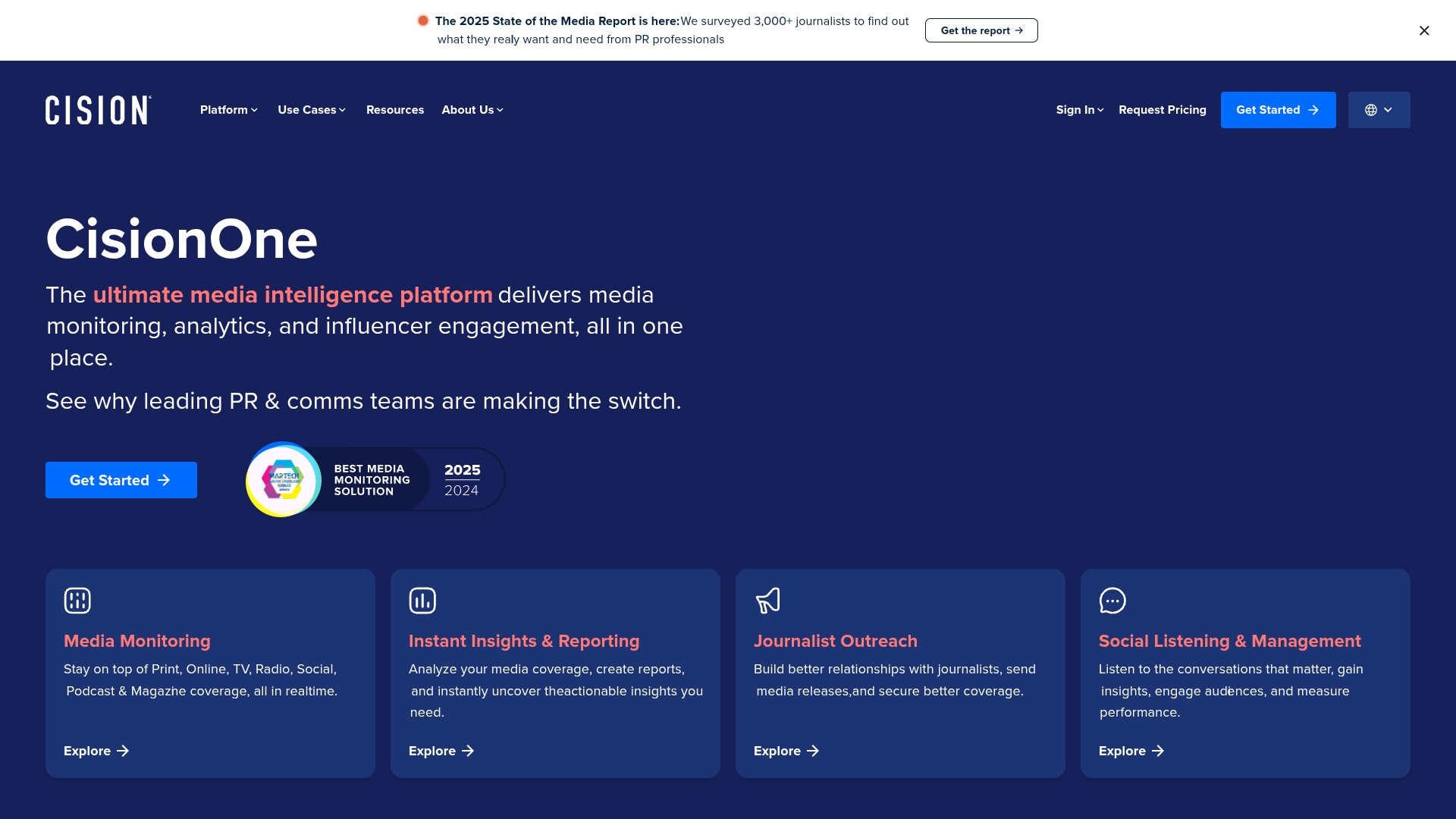Click the Instant Insights bar chart icon
This screenshot has height=819, width=1456.
(422, 601)
